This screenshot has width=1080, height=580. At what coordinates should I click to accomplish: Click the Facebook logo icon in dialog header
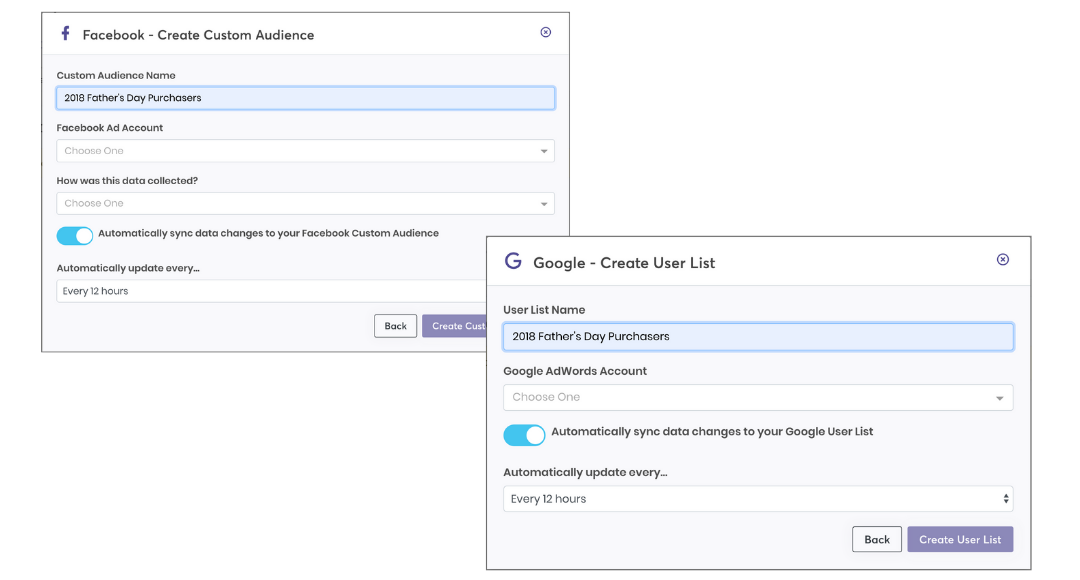click(65, 33)
